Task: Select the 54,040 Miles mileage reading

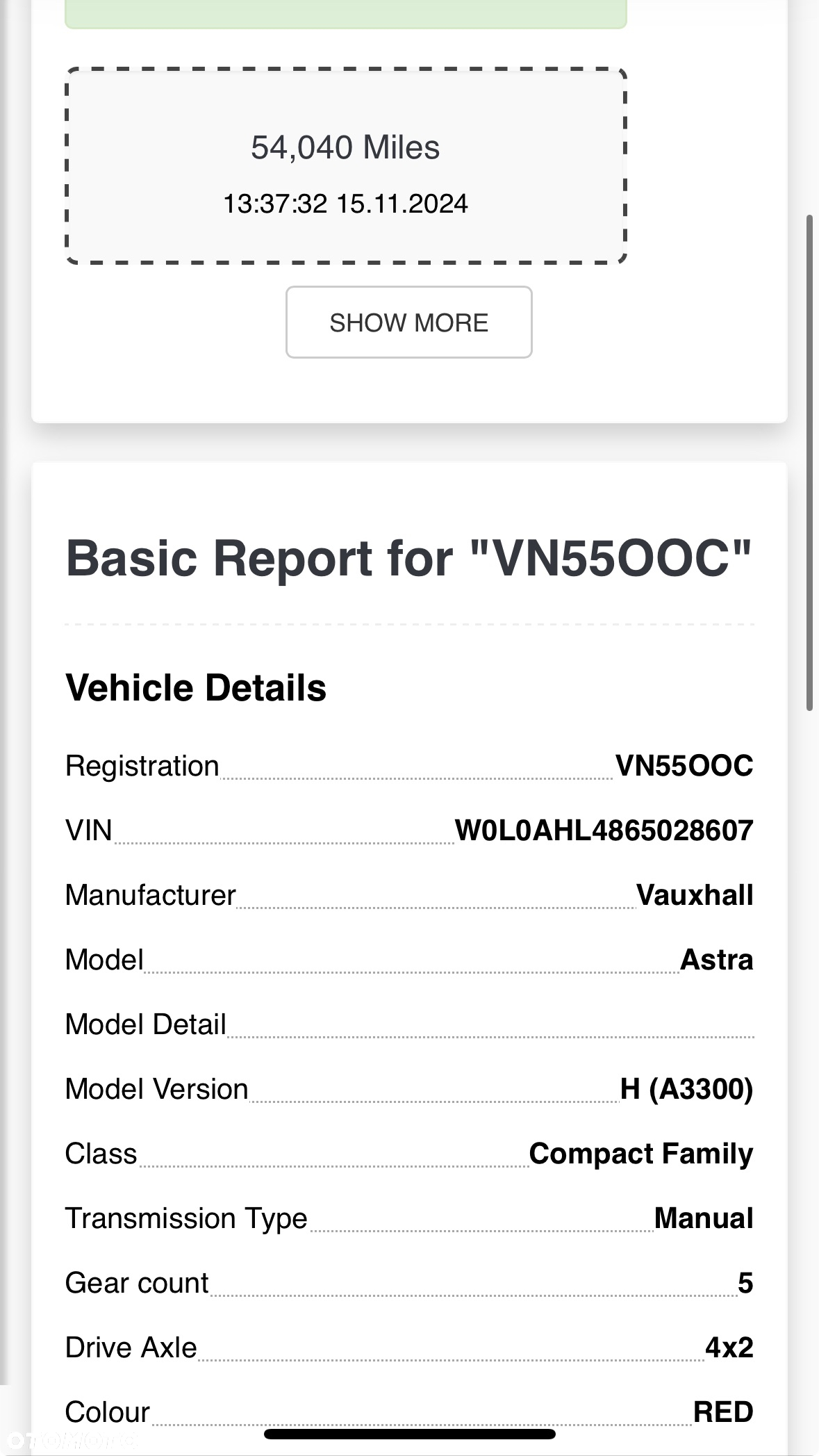Action: tap(345, 147)
